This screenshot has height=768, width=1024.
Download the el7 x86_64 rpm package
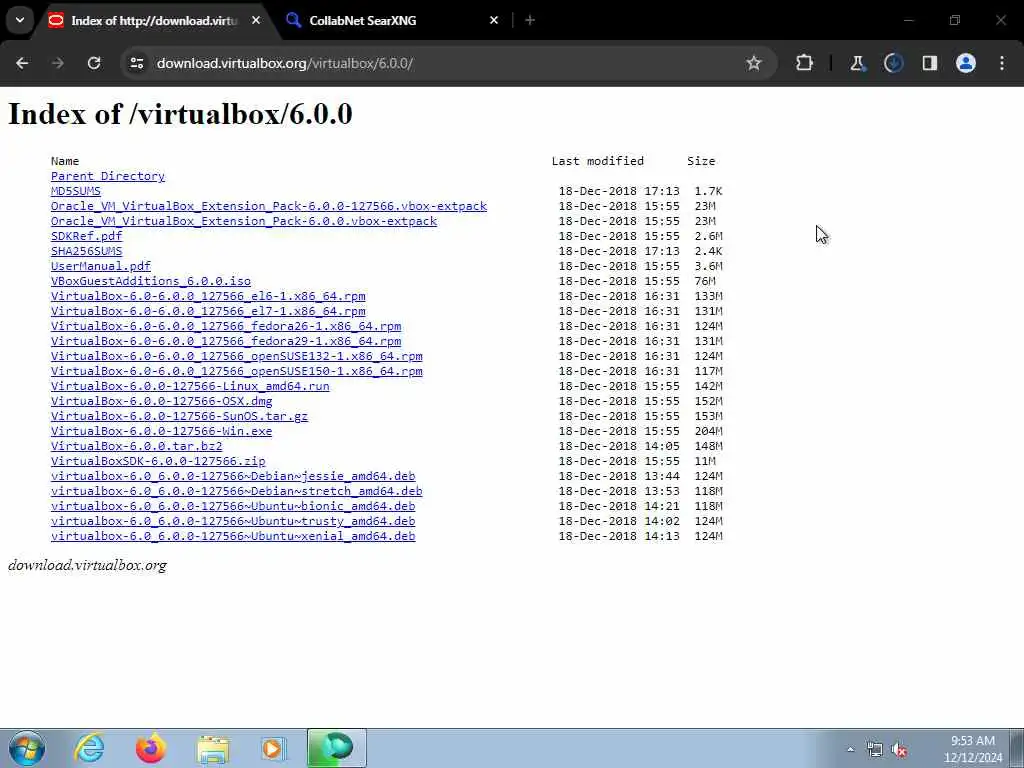coord(208,312)
